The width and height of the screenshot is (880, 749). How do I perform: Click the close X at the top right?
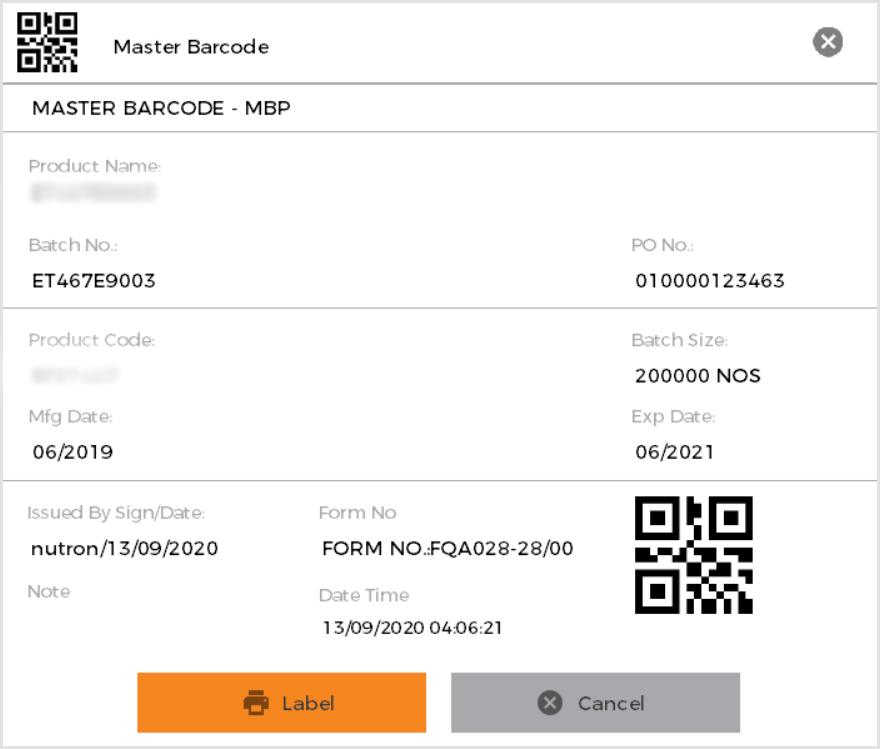click(x=827, y=42)
